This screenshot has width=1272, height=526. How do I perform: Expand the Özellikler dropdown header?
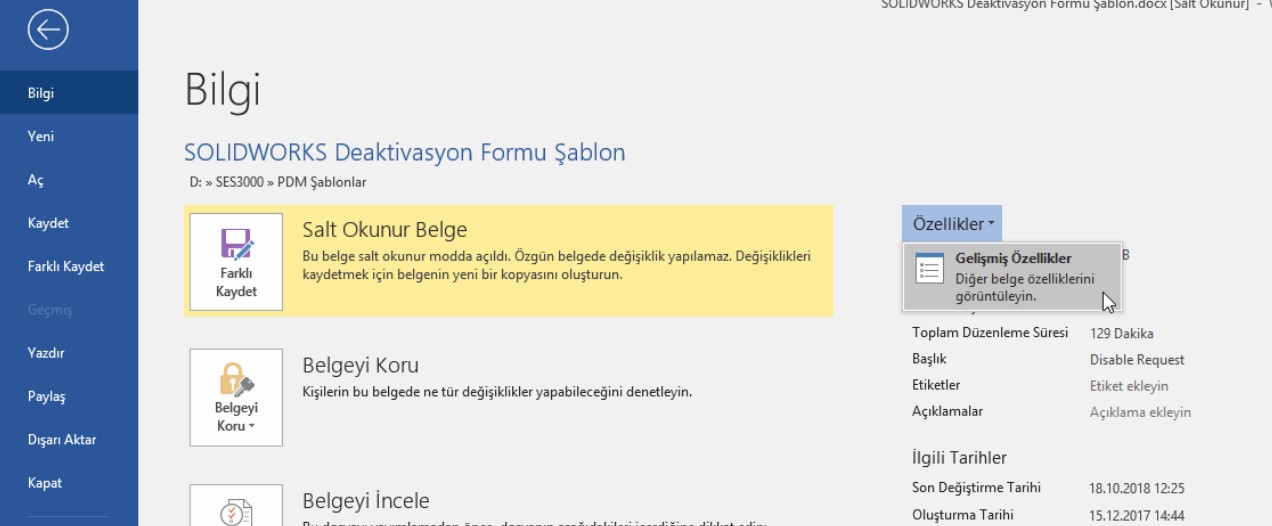951,224
